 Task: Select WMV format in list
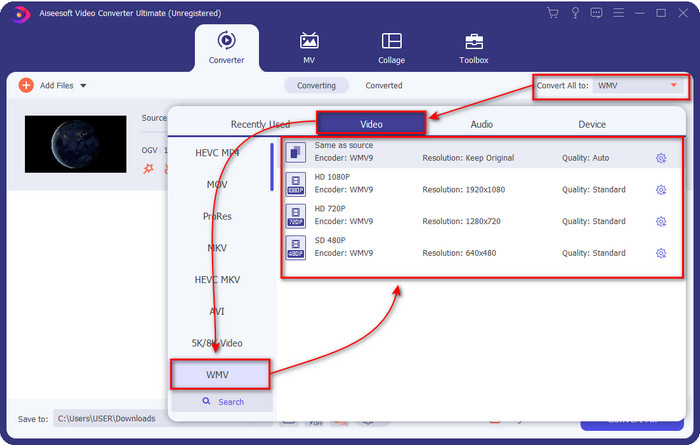(x=220, y=374)
